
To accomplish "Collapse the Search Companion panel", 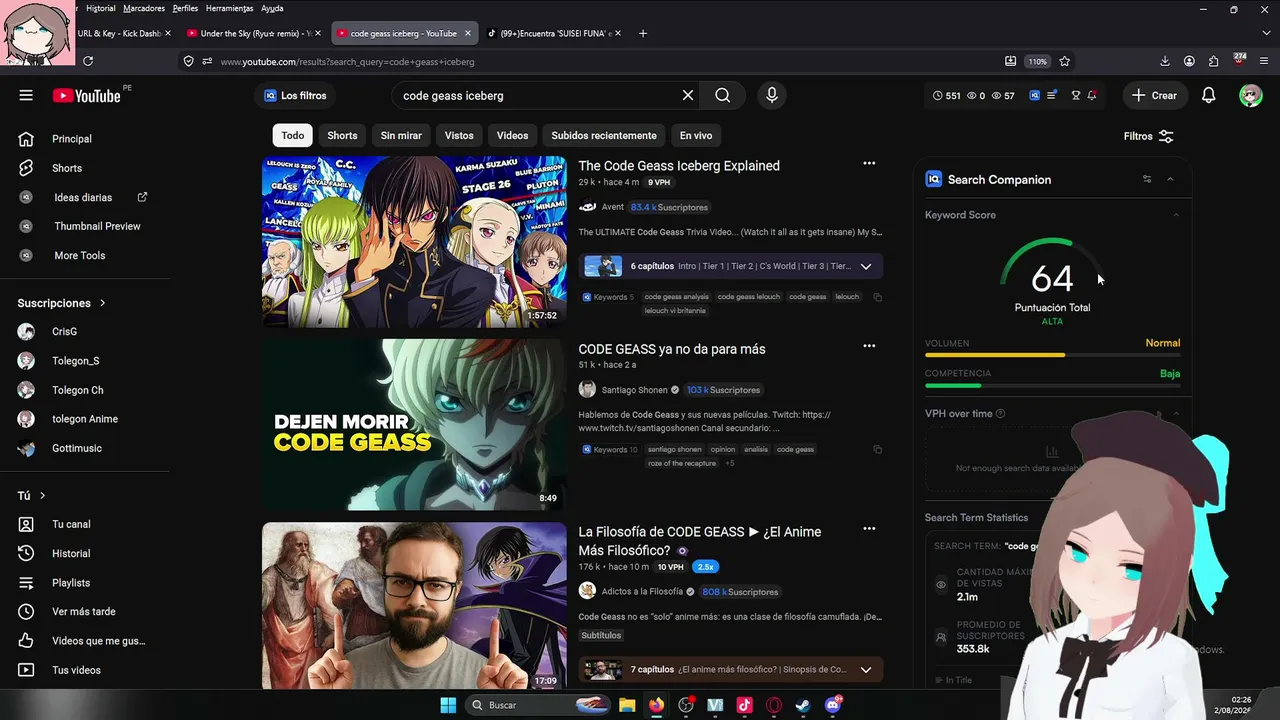I will pyautogui.click(x=1170, y=180).
